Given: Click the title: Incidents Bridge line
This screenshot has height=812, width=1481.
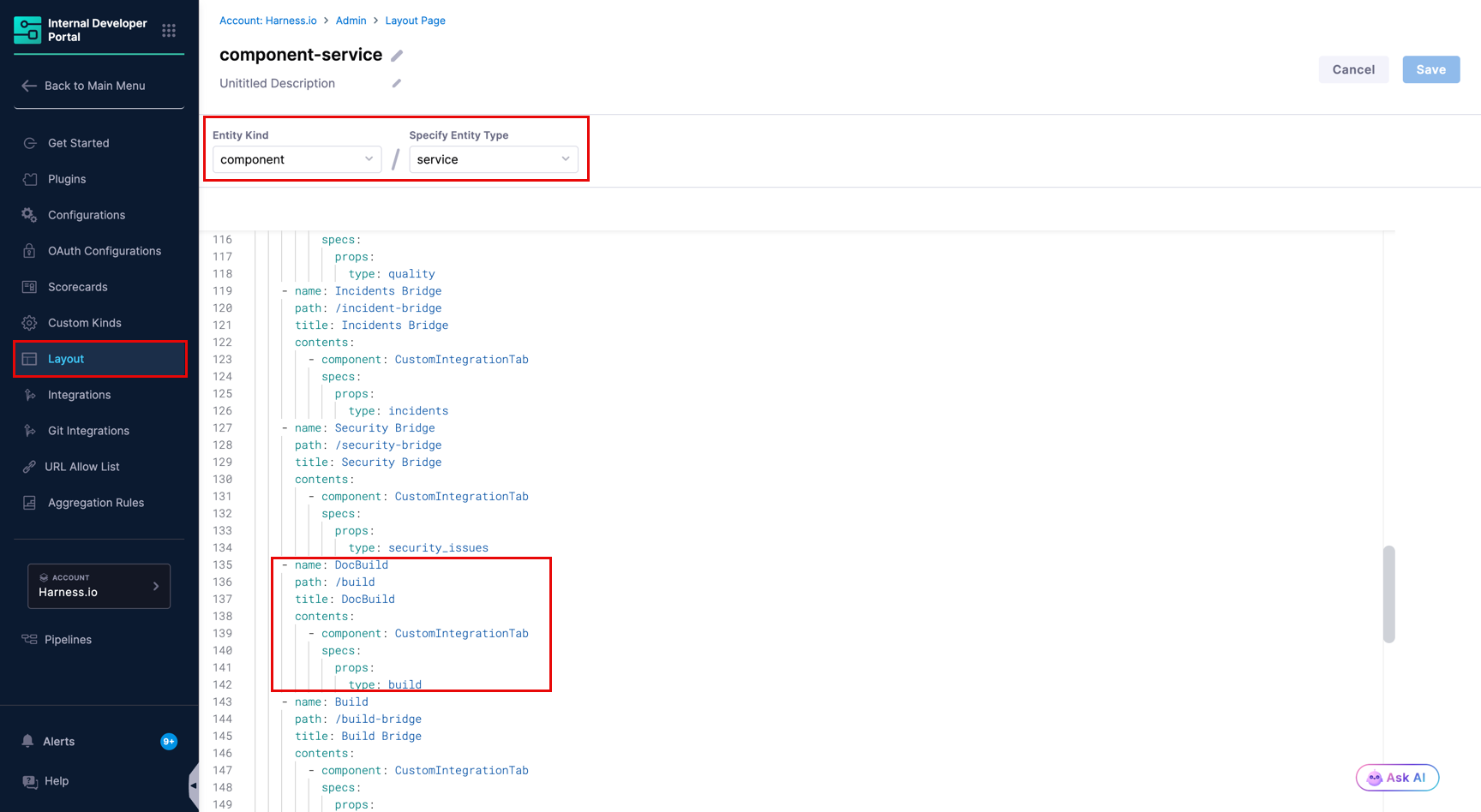Looking at the screenshot, I should 372,325.
